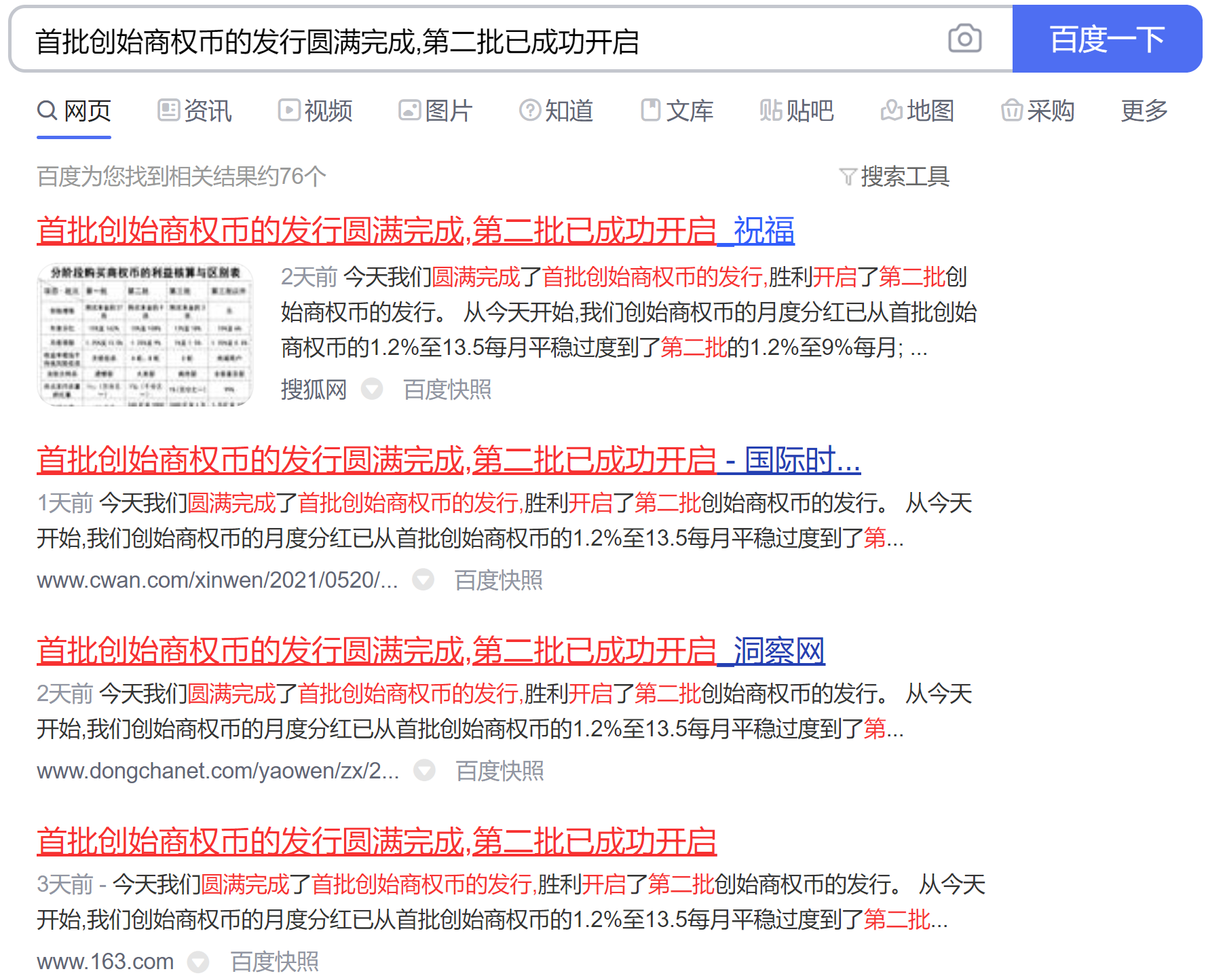Switch to the 地图 tab
This screenshot has height=980, width=1206.
coord(918,111)
